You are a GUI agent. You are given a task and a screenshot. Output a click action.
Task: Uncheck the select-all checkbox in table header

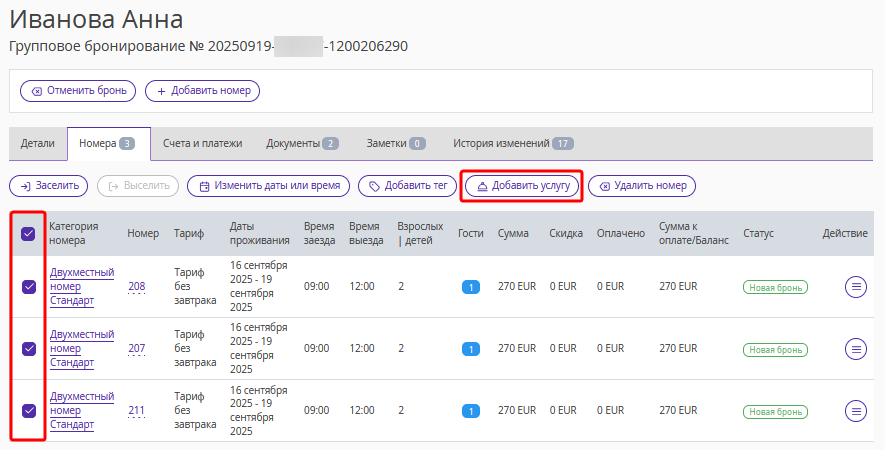(x=28, y=234)
